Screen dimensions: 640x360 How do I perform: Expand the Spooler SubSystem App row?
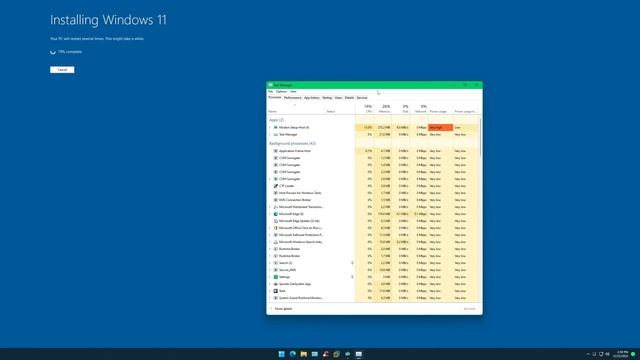pos(270,284)
